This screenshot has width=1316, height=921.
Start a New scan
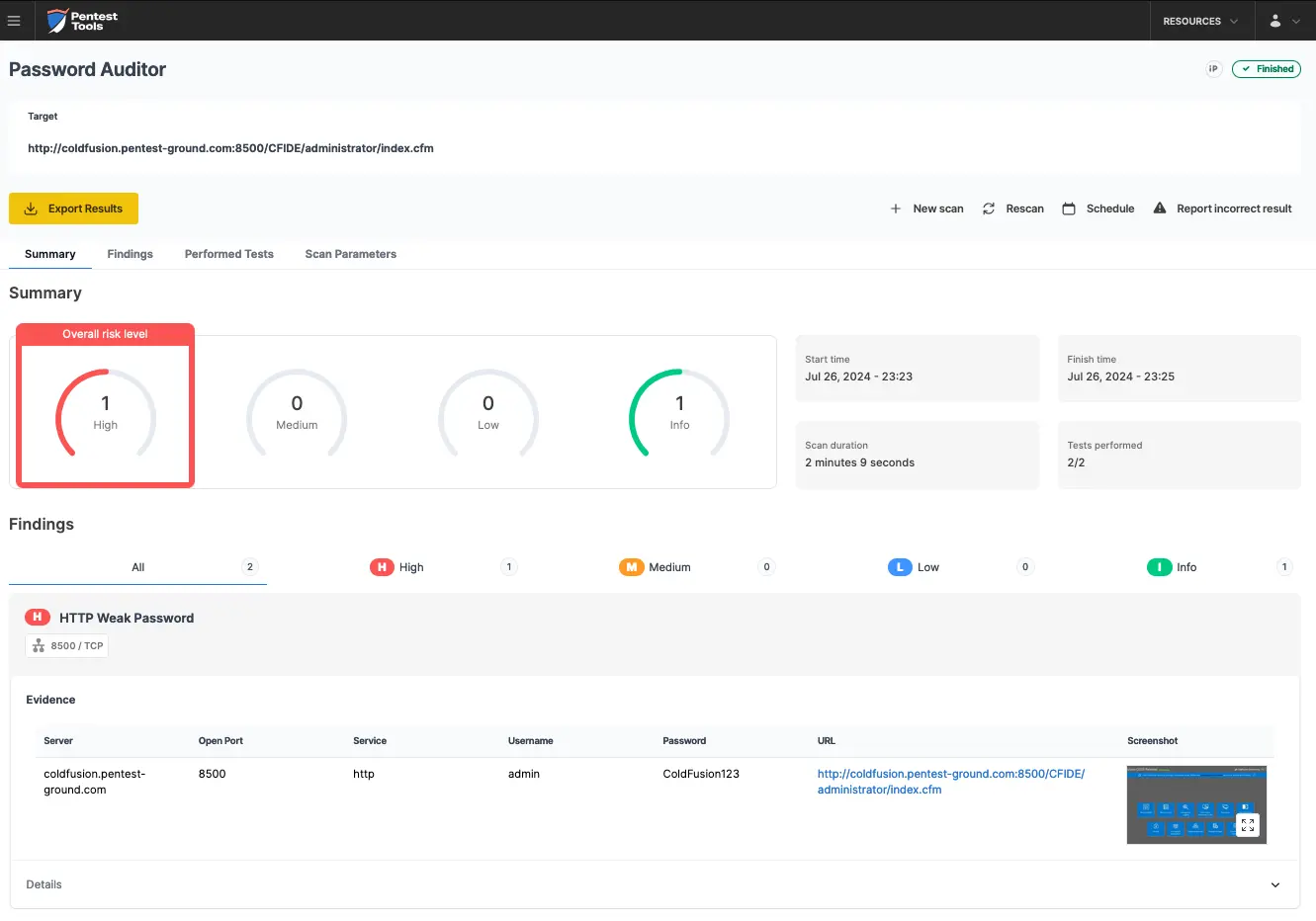tap(926, 209)
